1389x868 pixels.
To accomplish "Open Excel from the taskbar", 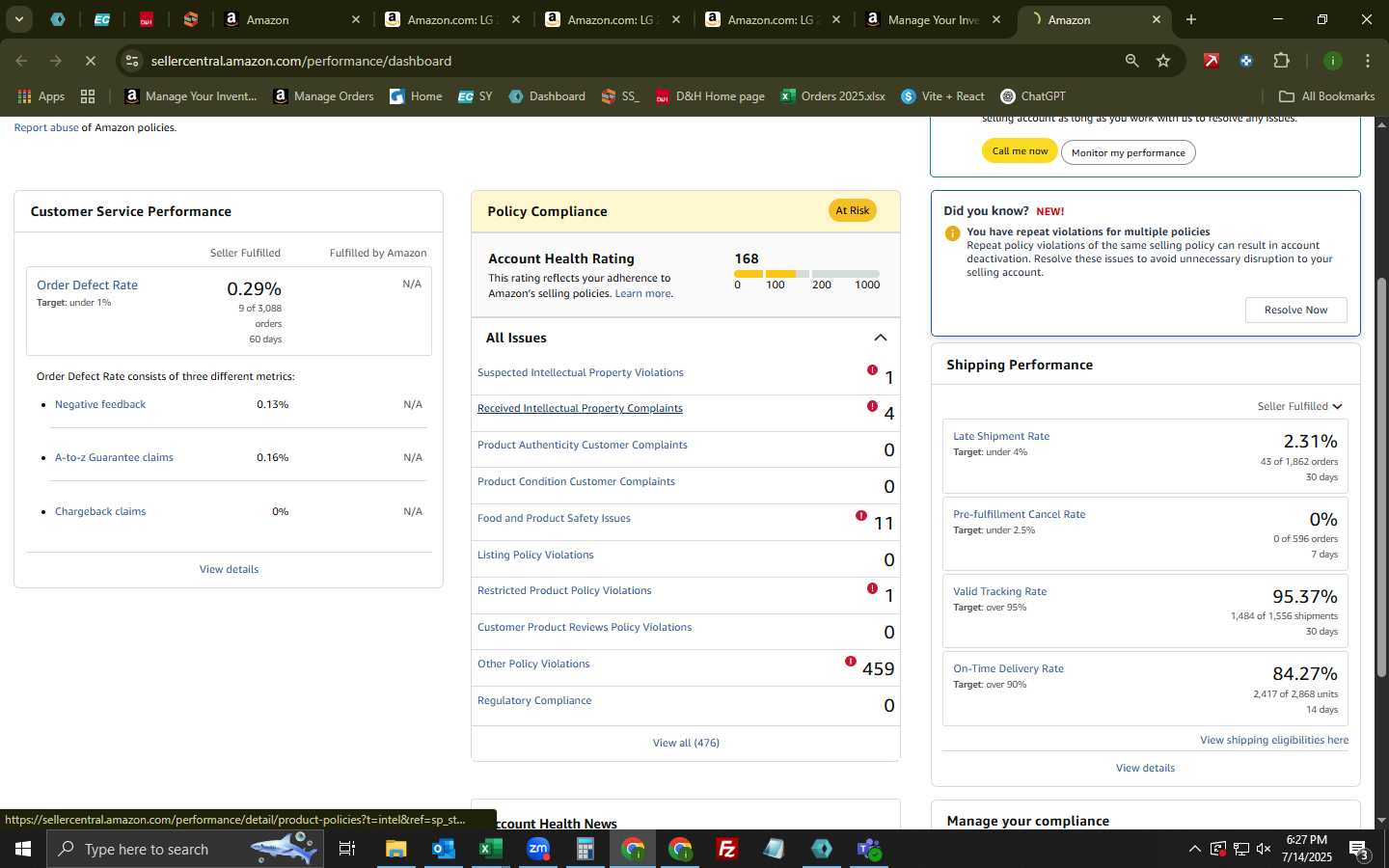I will coord(490,849).
